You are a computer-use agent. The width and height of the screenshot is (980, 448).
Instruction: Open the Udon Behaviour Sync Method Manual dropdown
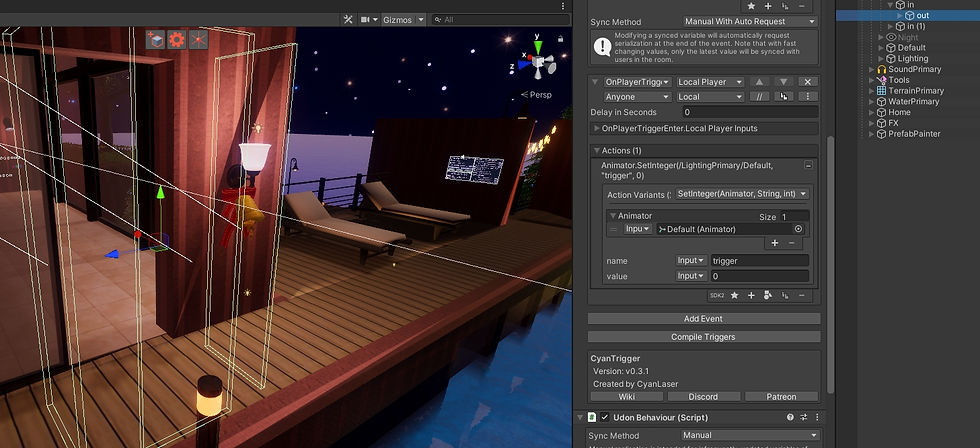pos(750,436)
